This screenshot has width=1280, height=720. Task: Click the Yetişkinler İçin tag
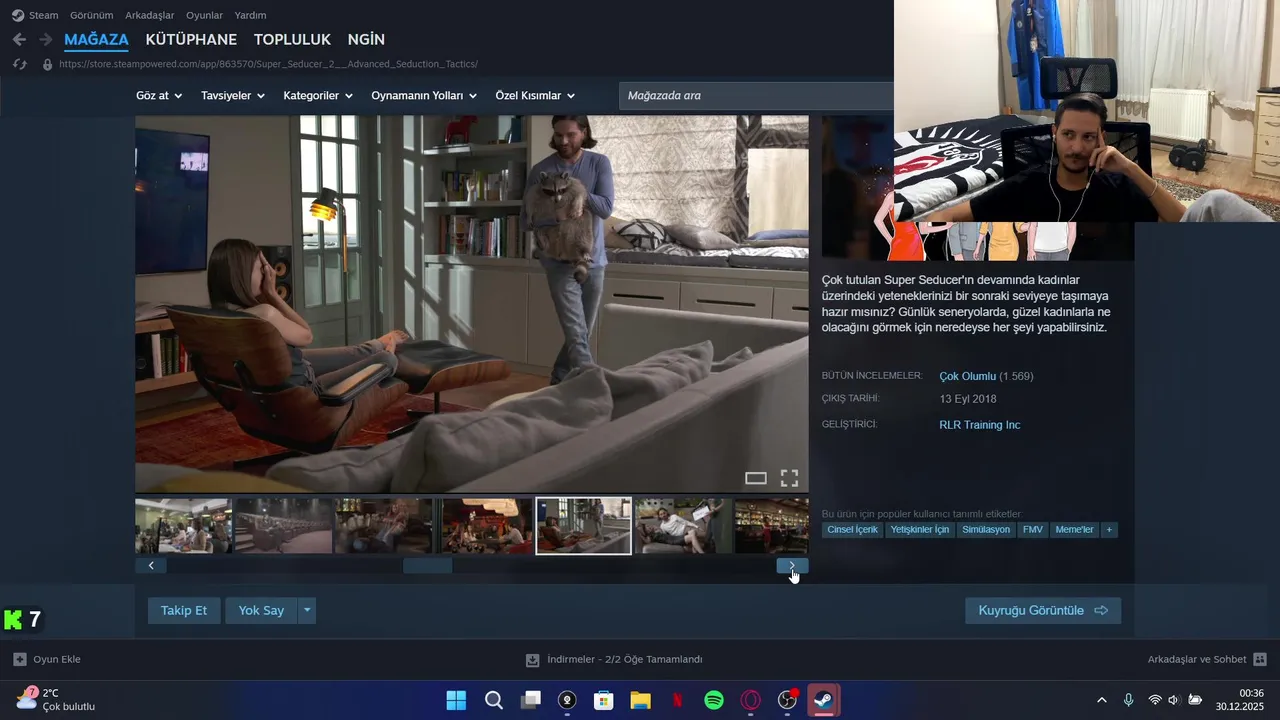(x=920, y=530)
